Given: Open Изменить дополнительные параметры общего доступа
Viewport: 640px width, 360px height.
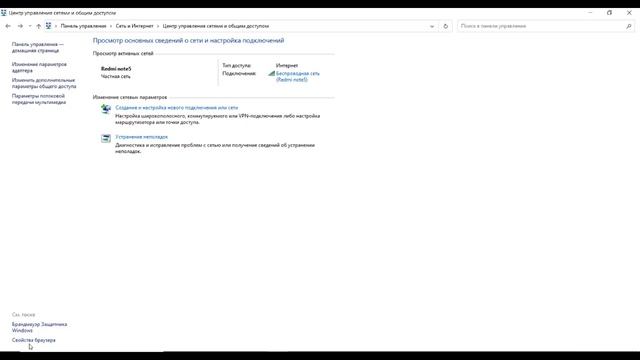Looking at the screenshot, I should point(44,83).
